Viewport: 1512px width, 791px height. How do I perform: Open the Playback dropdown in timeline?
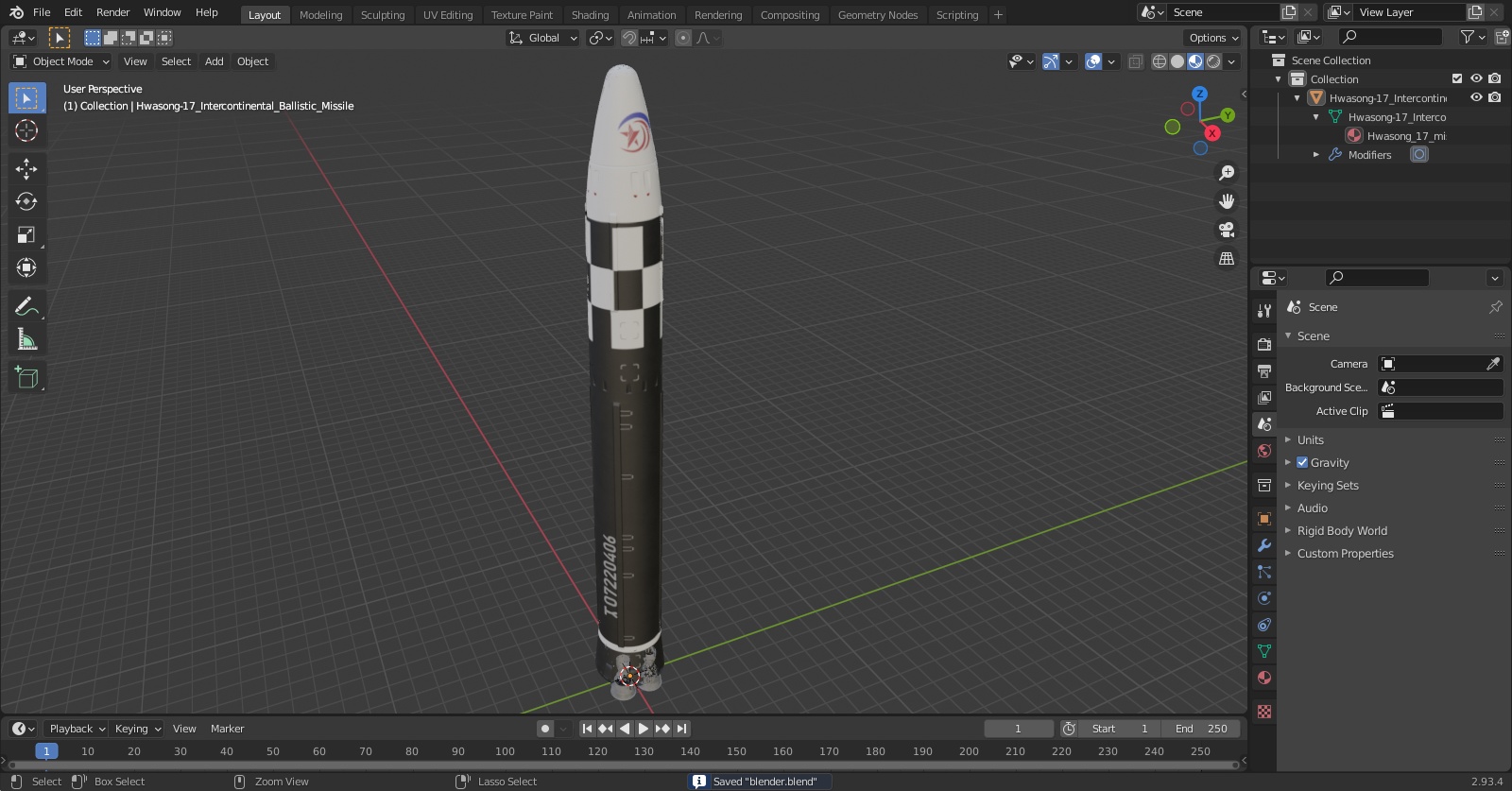pyautogui.click(x=77, y=729)
